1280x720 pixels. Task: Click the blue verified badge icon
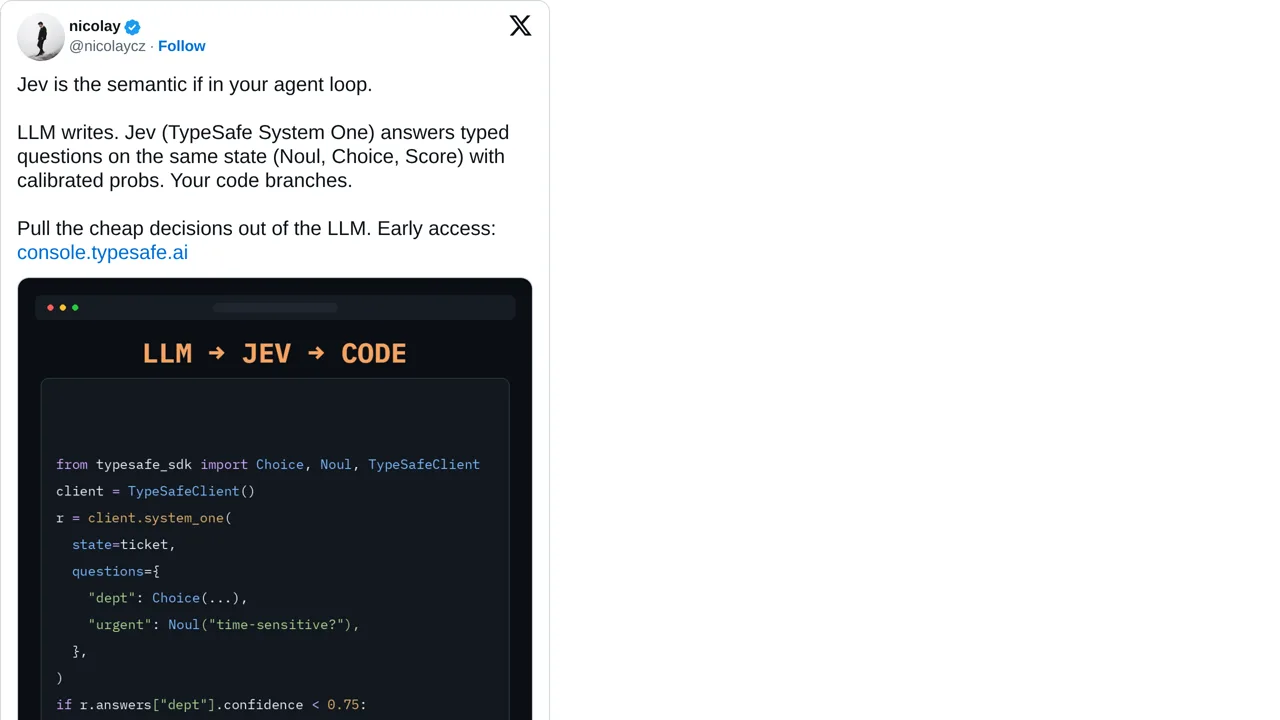132,27
